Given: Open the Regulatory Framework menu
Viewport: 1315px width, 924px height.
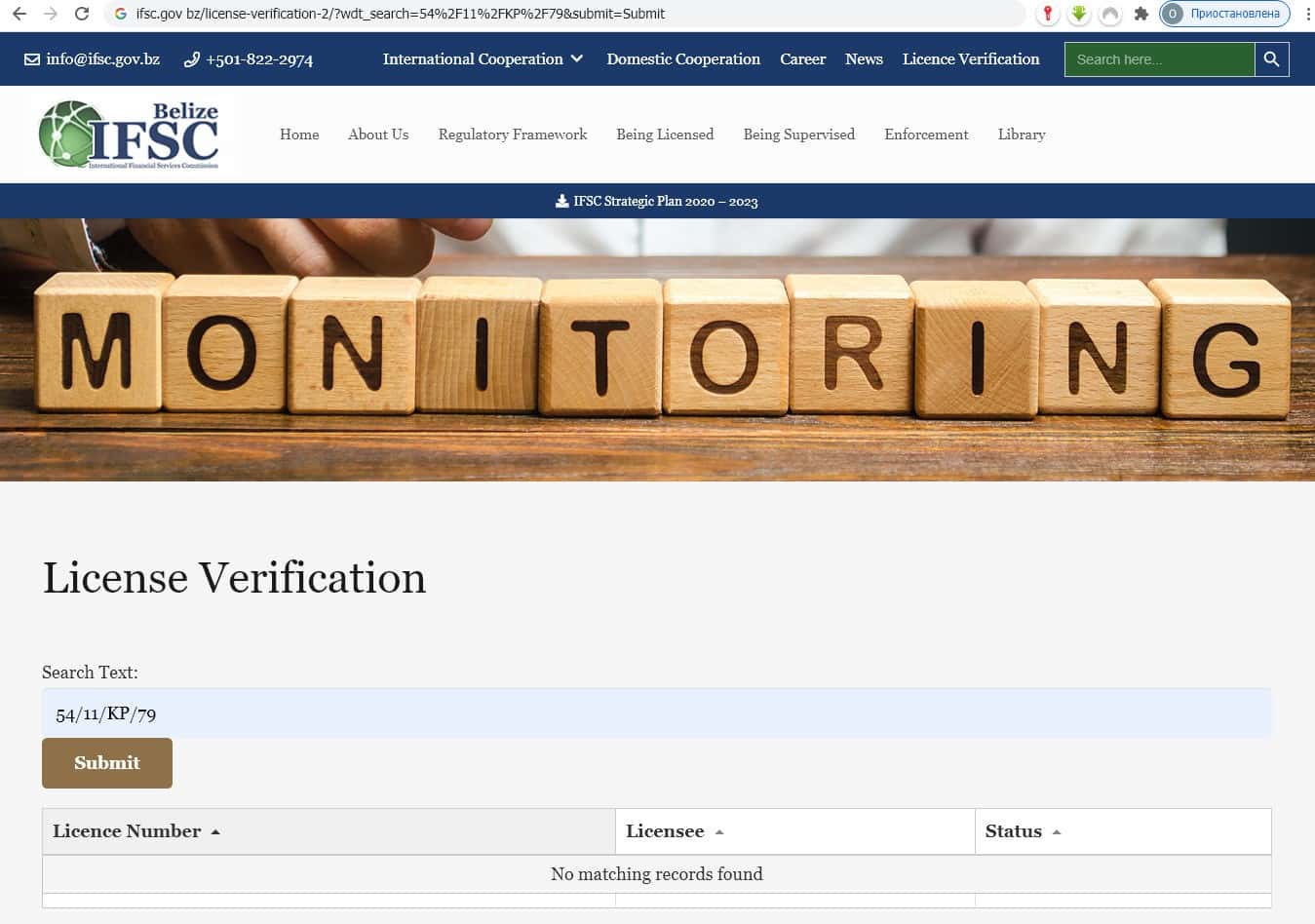Looking at the screenshot, I should [x=512, y=135].
